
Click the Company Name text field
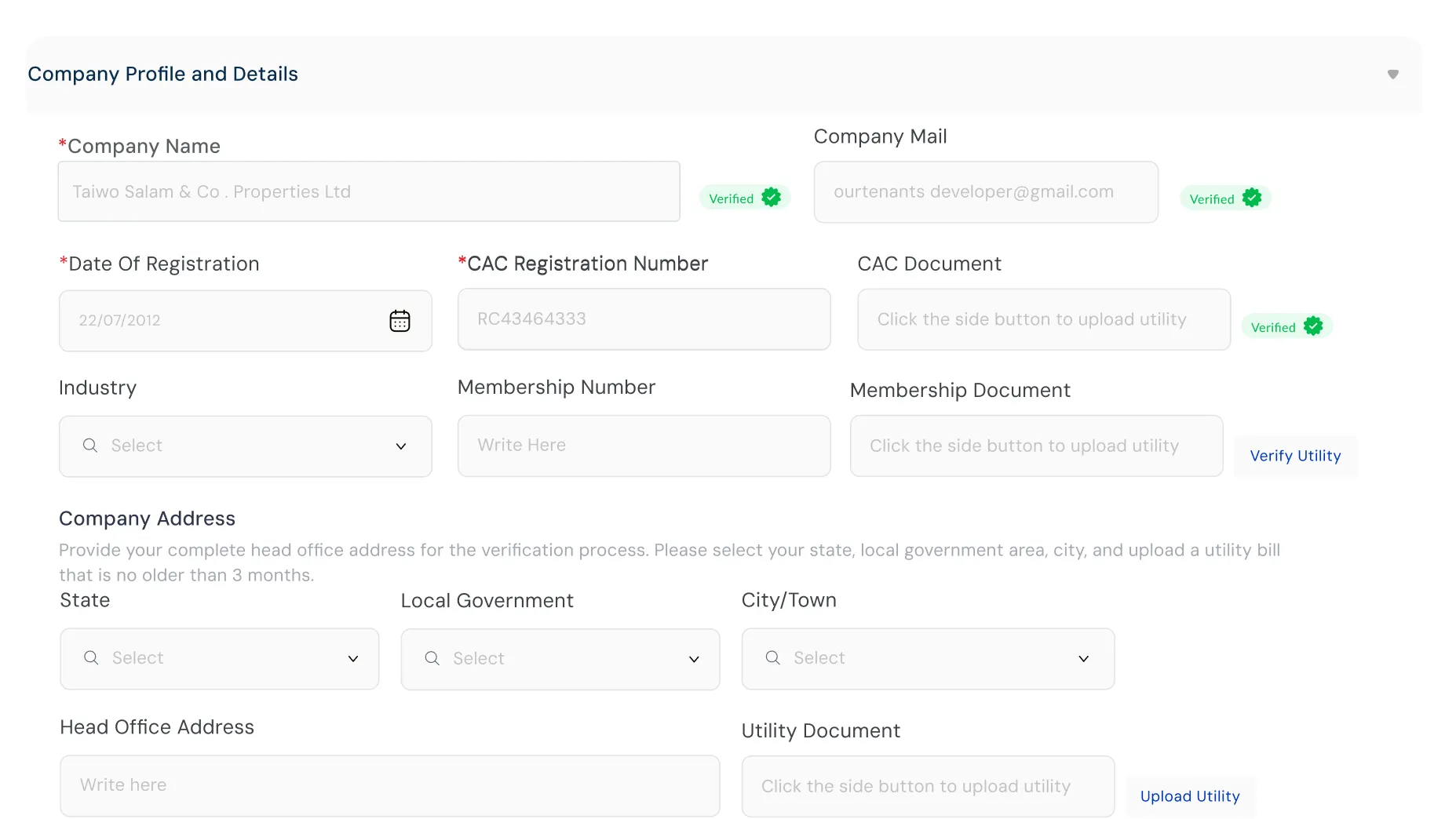click(369, 192)
